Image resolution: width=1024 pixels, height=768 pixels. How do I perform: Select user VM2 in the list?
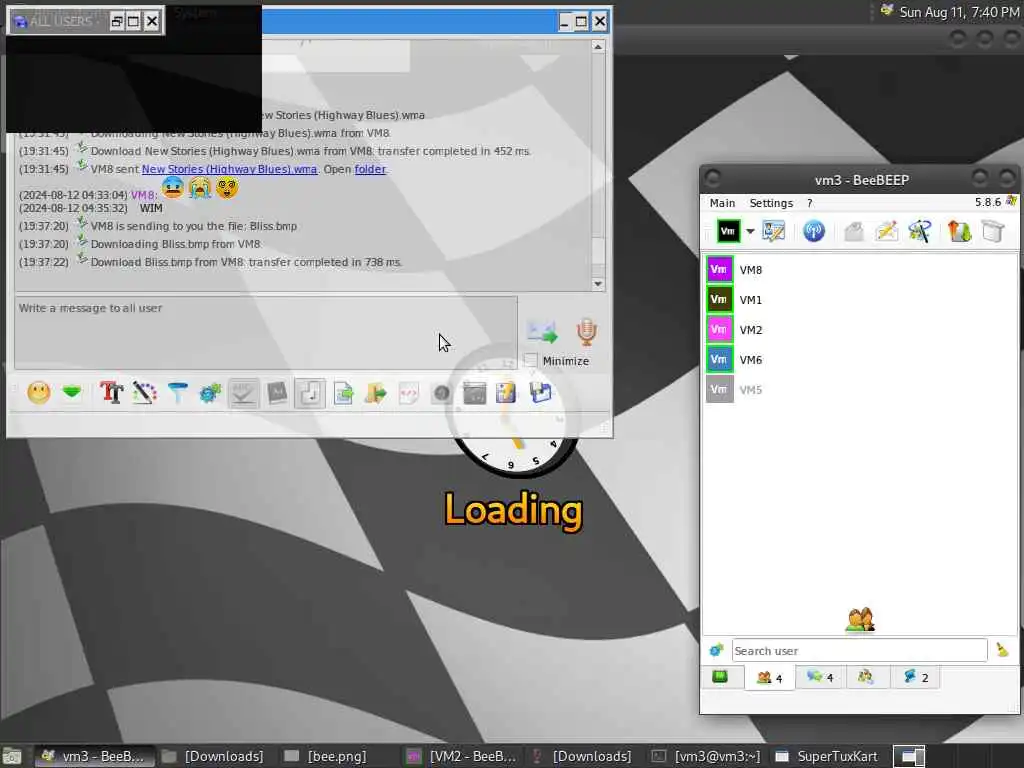point(860,330)
